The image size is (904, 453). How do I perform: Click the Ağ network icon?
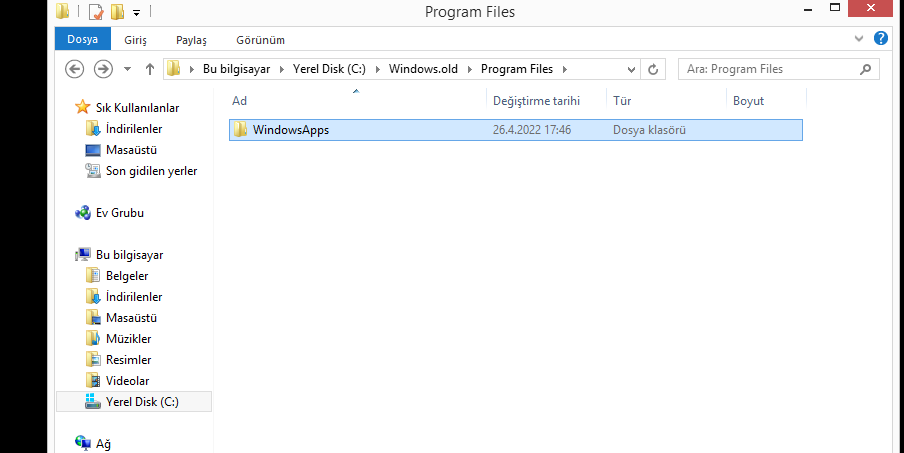83,443
